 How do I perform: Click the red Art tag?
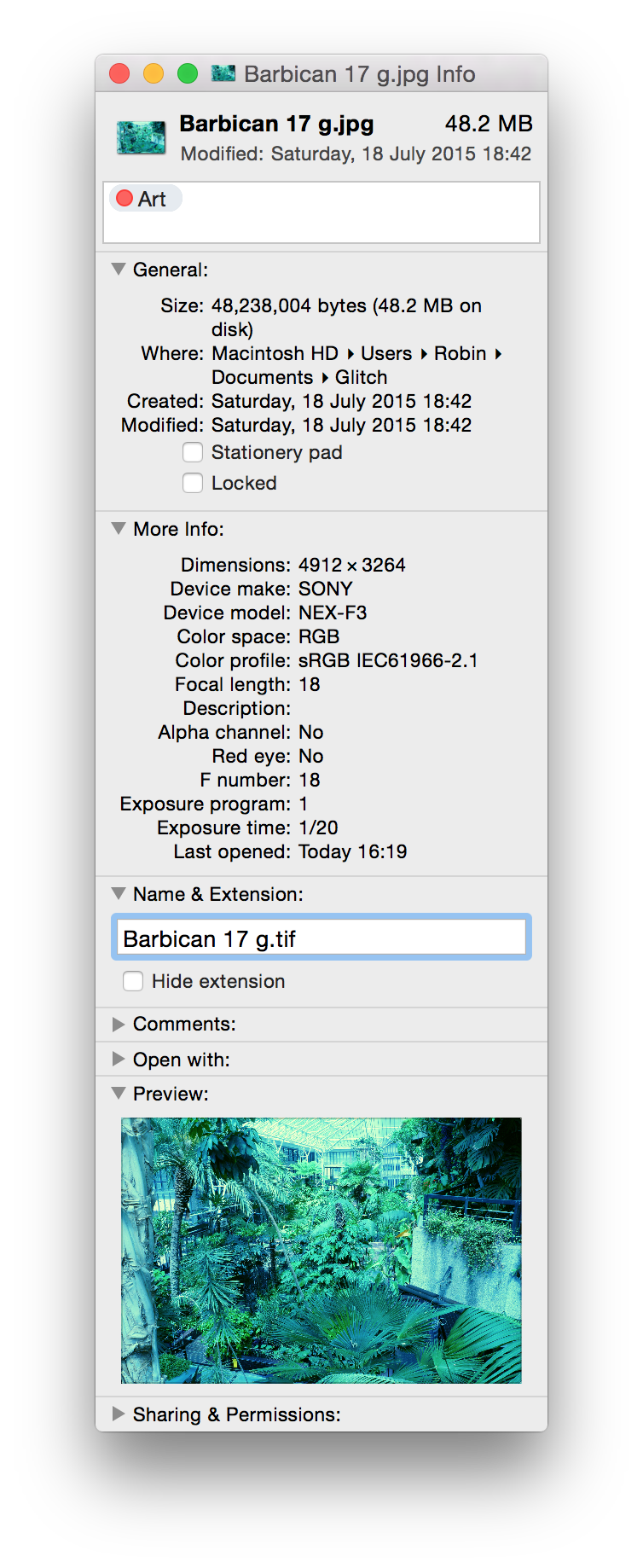(143, 199)
